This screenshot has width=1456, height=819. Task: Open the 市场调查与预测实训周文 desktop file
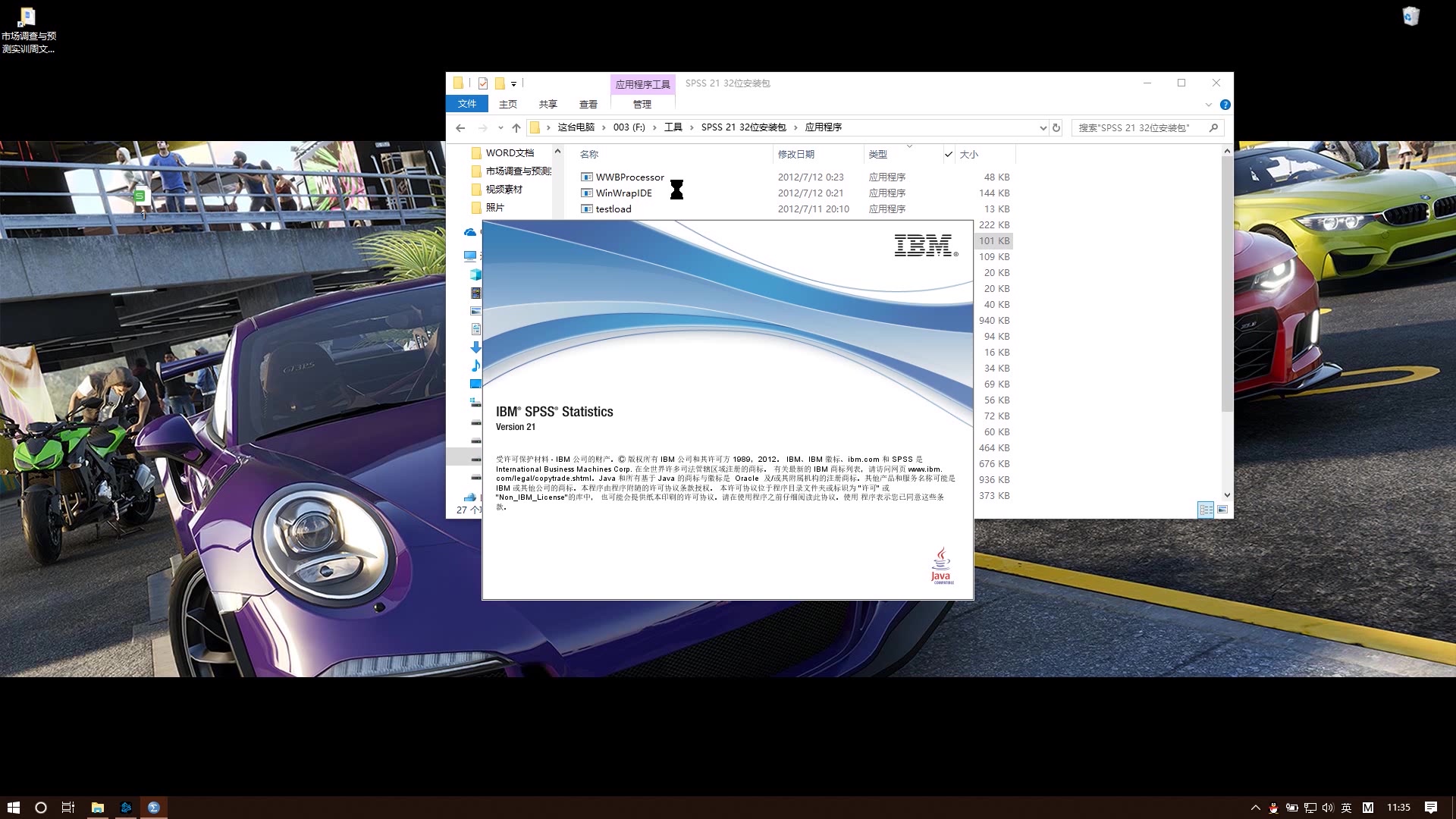point(28,30)
